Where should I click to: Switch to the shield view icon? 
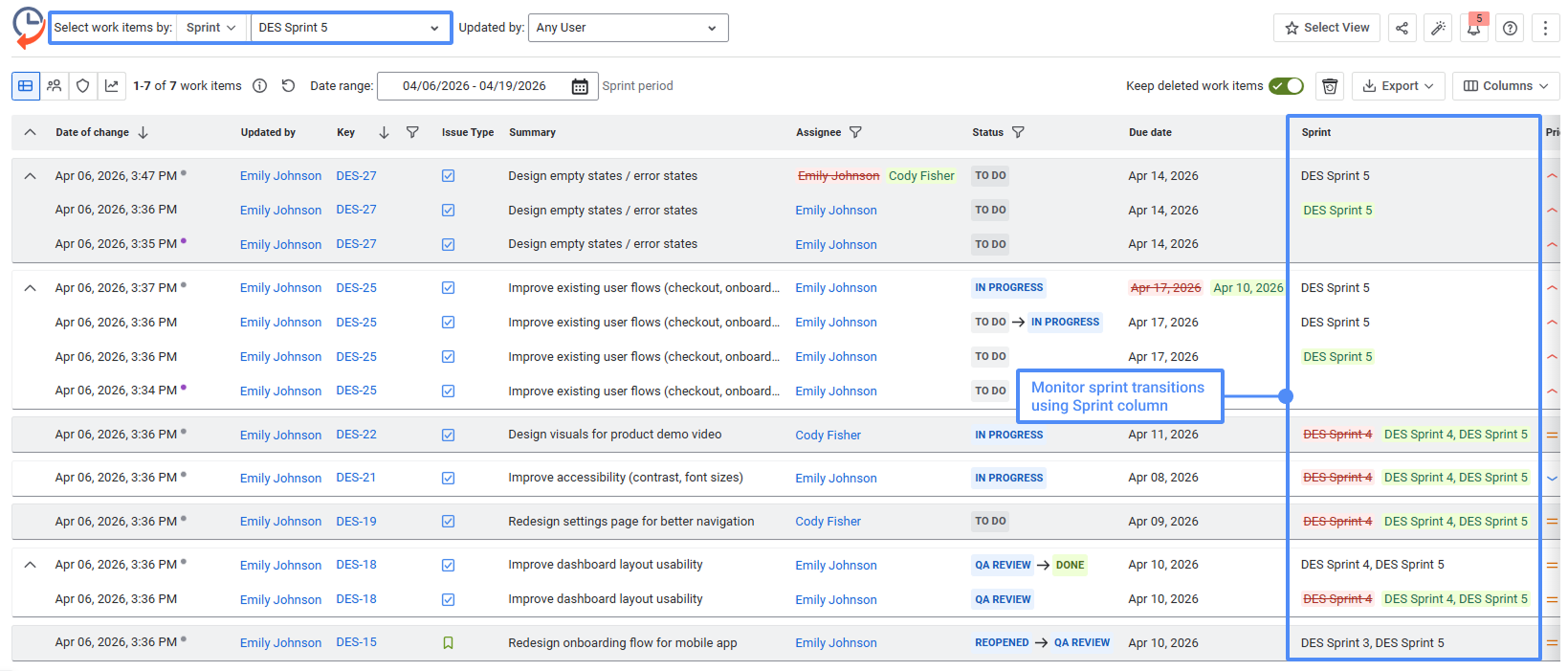coord(83,86)
